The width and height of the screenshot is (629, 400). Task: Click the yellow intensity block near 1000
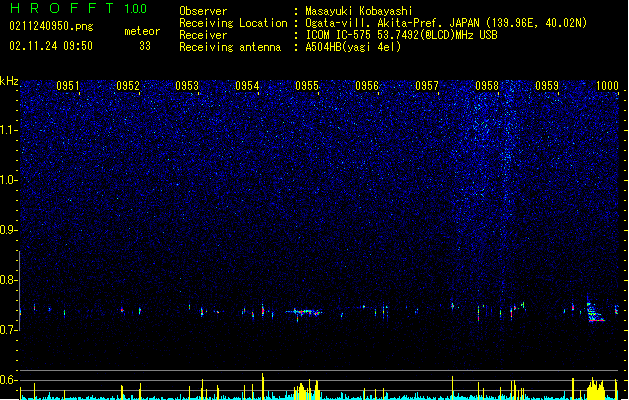tap(596, 388)
